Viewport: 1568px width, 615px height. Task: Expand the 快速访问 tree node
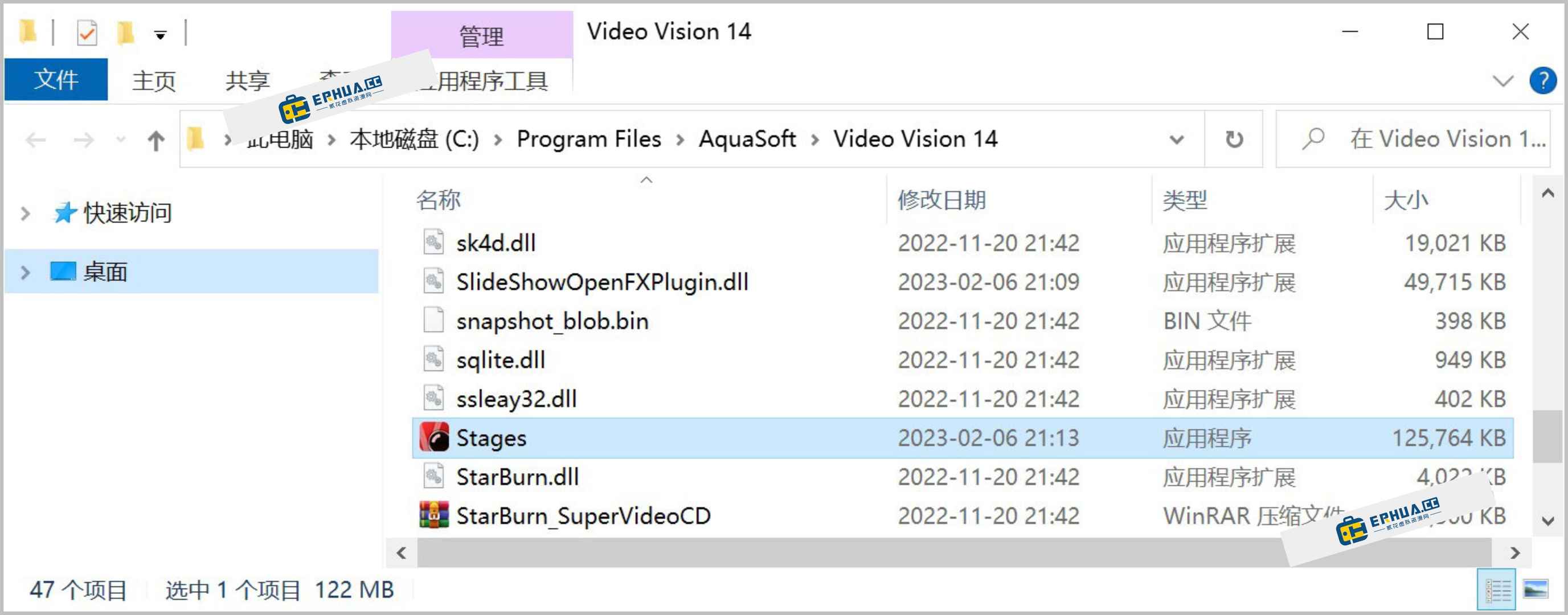(x=25, y=214)
